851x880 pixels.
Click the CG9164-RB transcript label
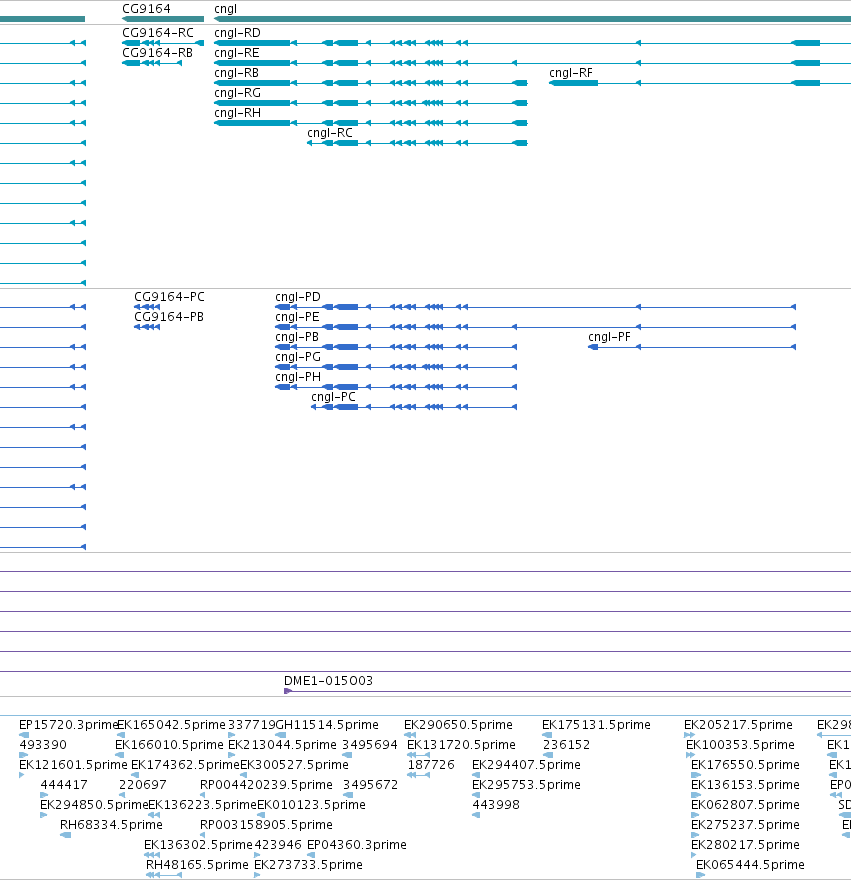pos(157,53)
